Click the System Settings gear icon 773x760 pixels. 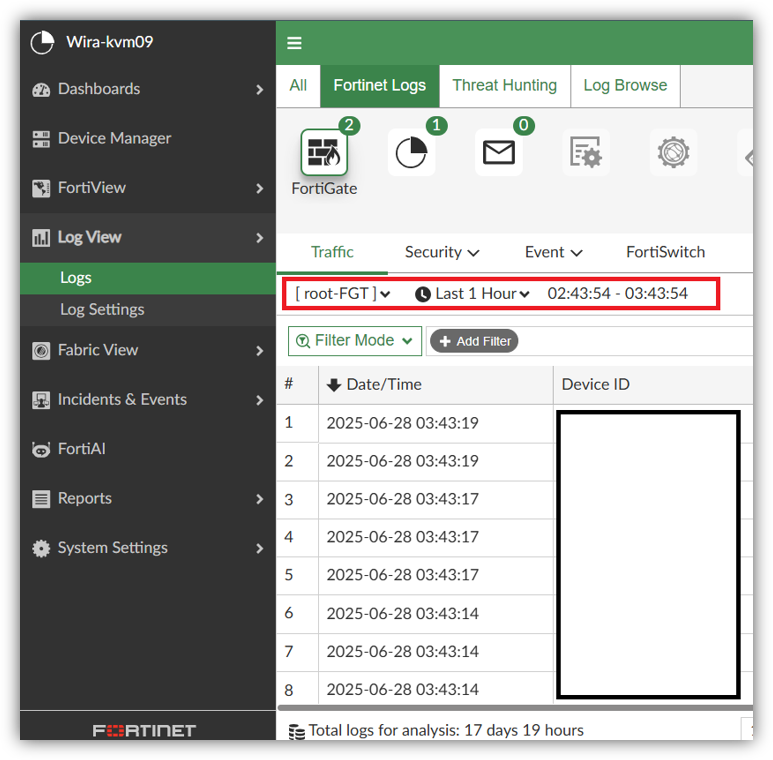coord(41,548)
